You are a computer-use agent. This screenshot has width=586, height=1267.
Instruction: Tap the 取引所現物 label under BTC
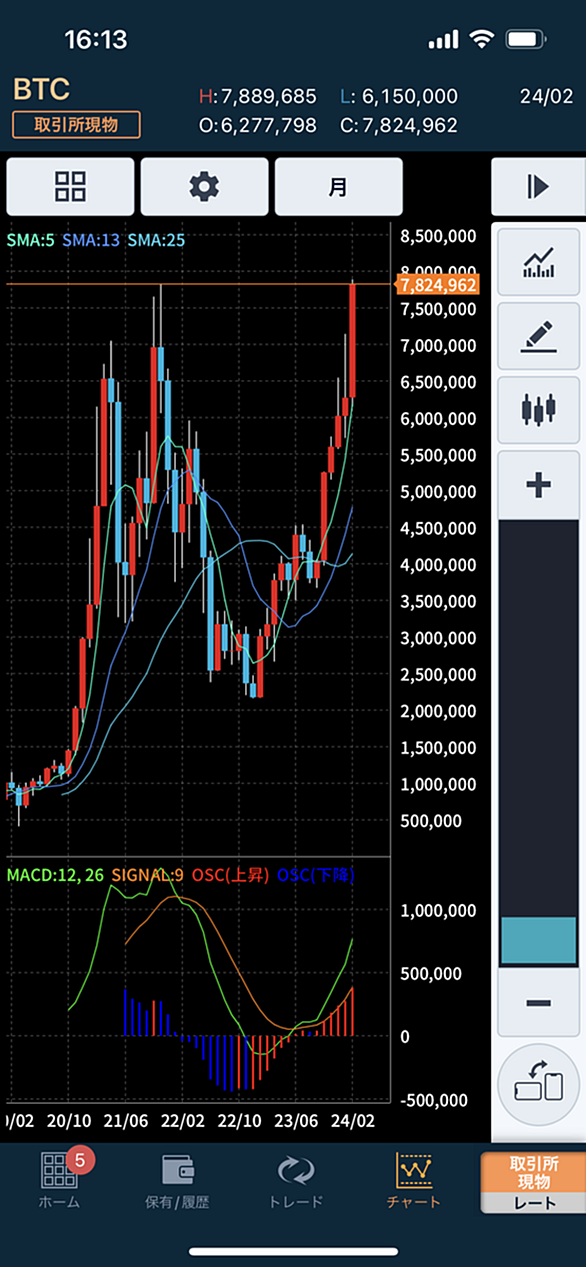click(x=76, y=125)
